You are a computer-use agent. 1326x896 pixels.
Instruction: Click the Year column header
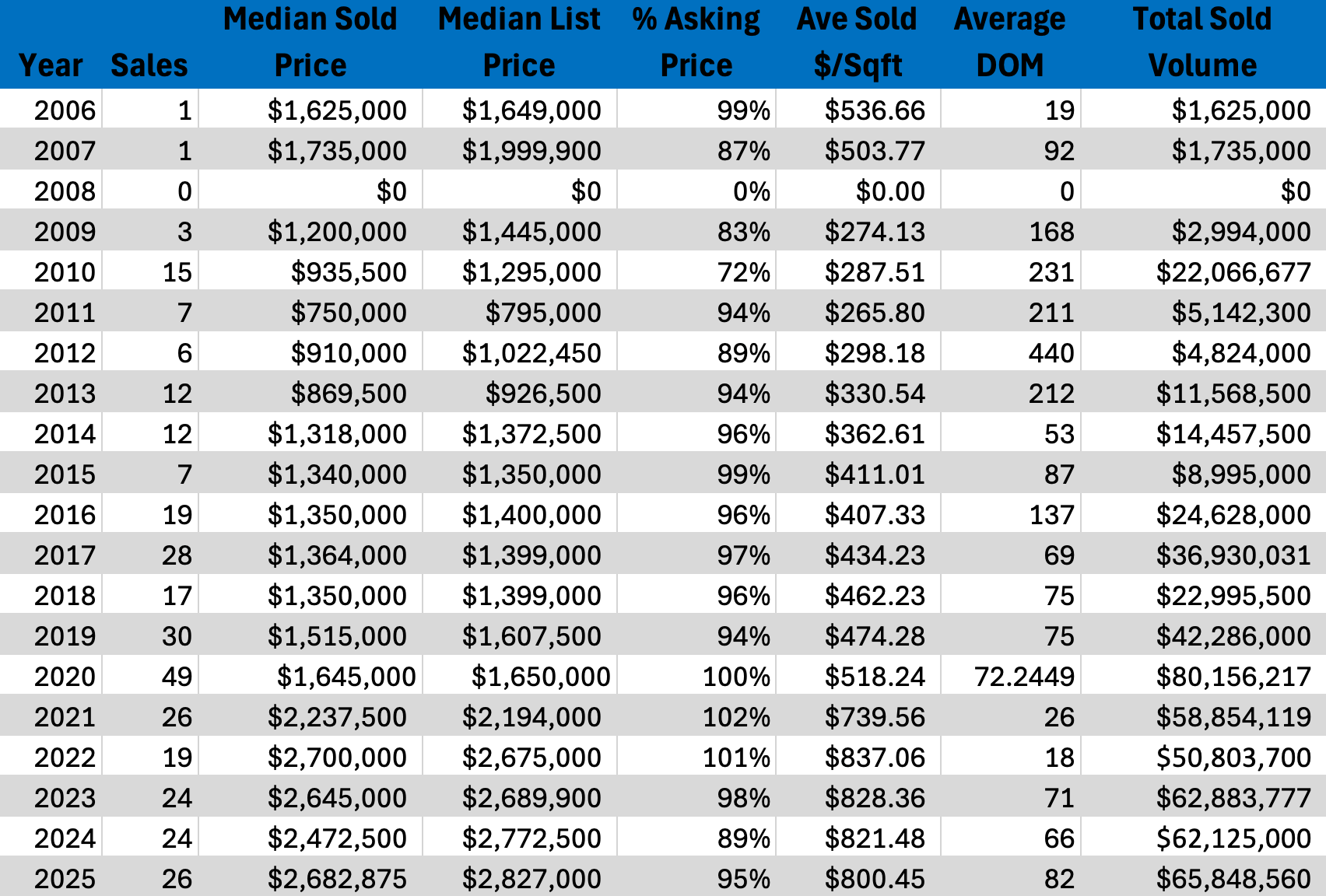tap(51, 65)
